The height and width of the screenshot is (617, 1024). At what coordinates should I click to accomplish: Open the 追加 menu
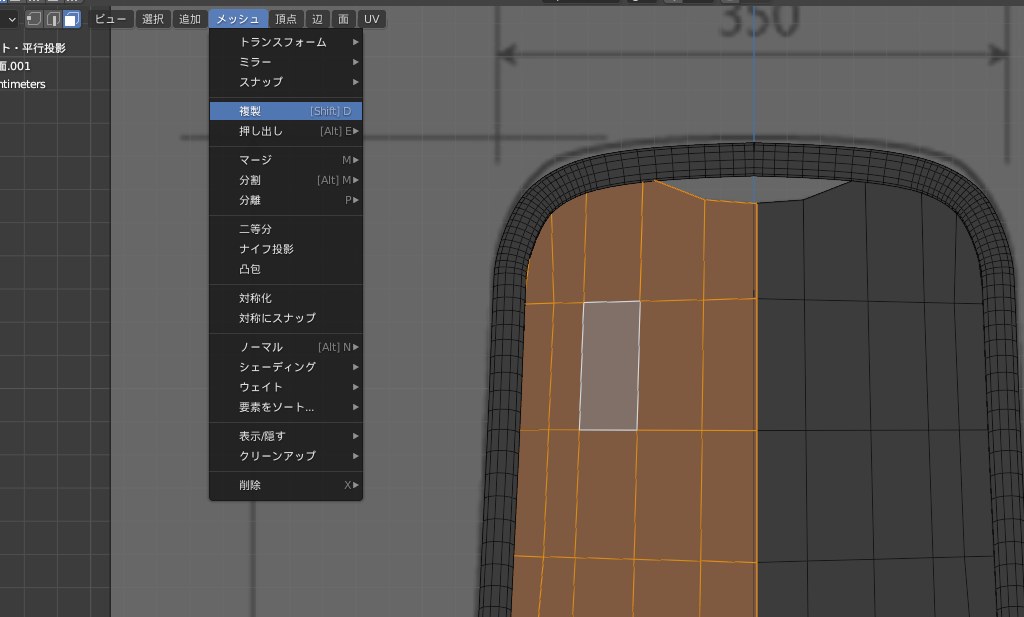click(x=190, y=19)
